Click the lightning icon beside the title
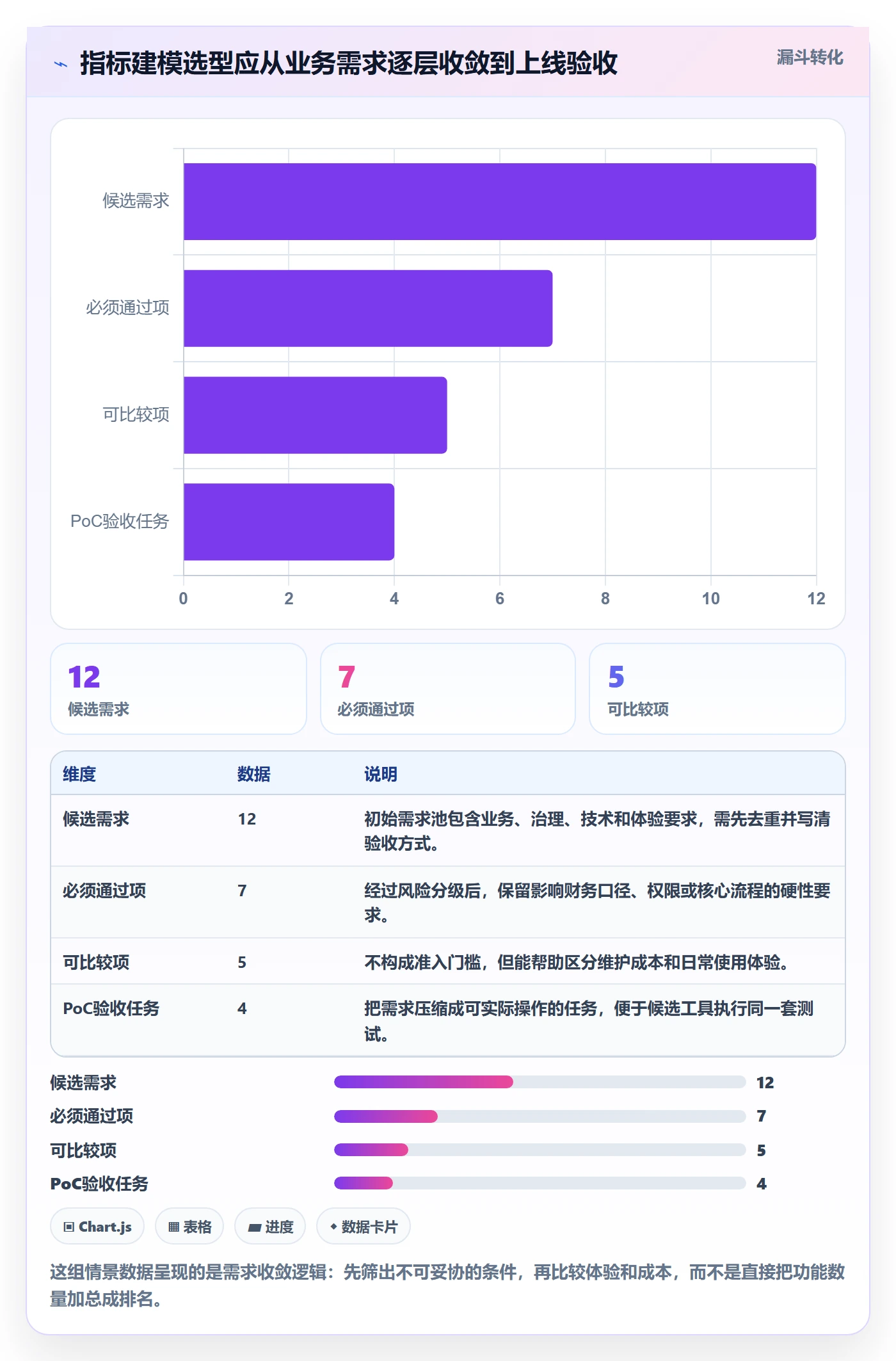This screenshot has width=896, height=1361. [61, 64]
